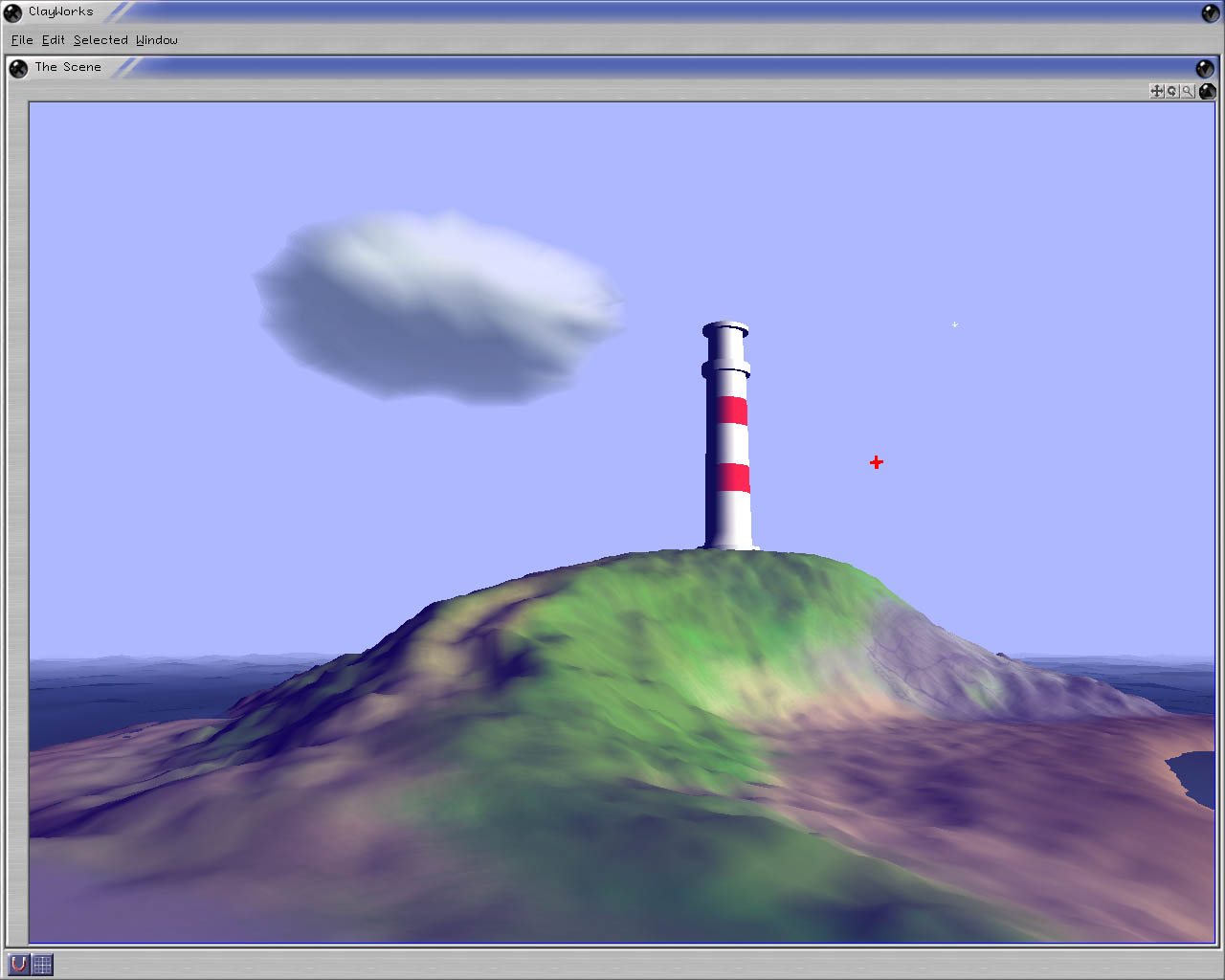Click The Scene title bar text
The width and height of the screenshot is (1225, 980).
68,67
